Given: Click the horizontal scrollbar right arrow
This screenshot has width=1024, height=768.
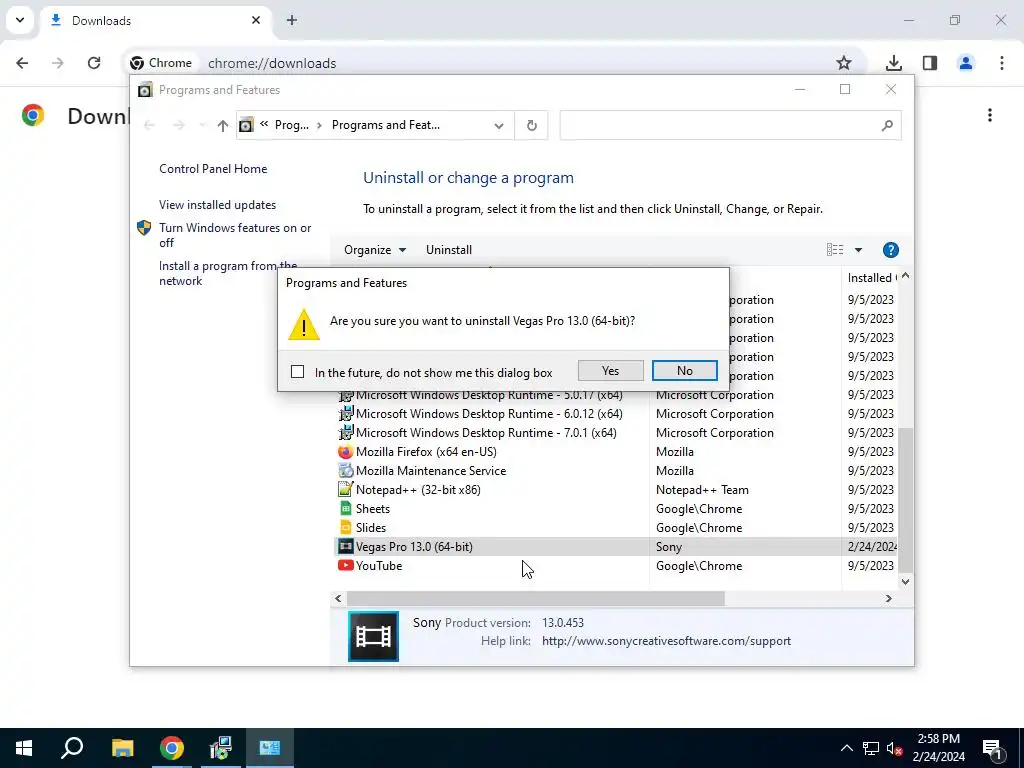Looking at the screenshot, I should (x=888, y=598).
